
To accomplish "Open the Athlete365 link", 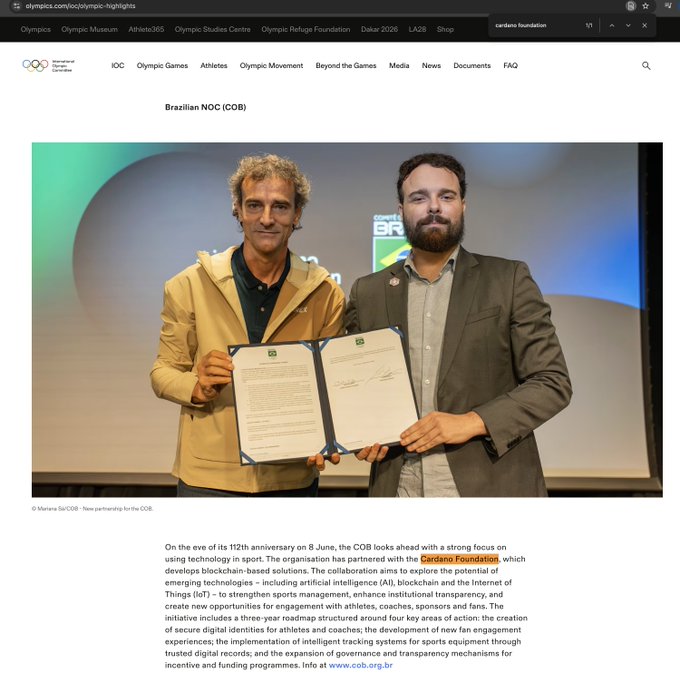I will click(146, 29).
